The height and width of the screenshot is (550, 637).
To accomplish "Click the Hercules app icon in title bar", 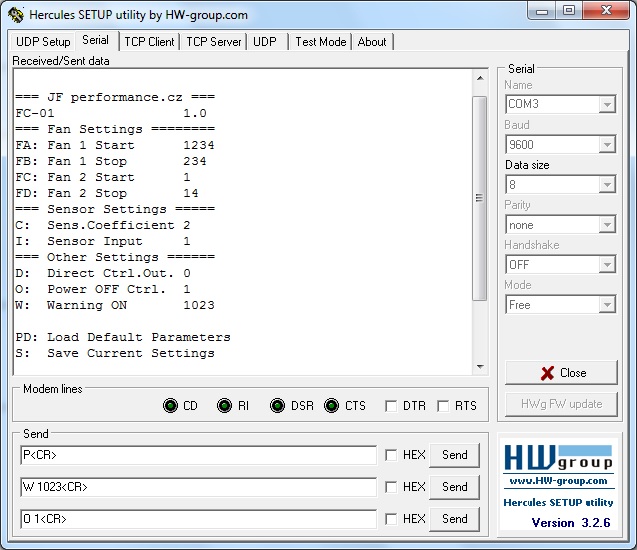I will coord(15,15).
